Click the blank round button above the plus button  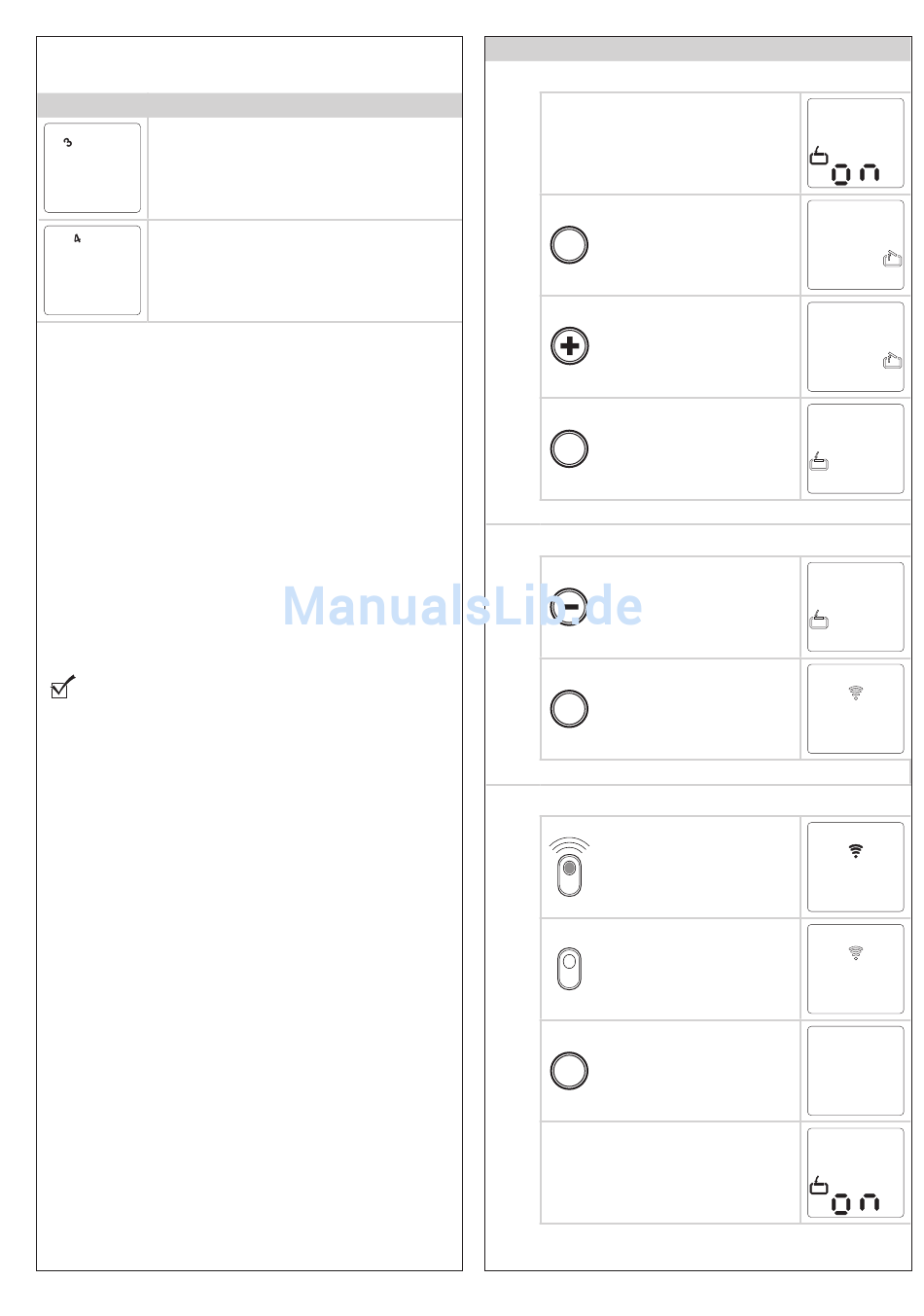pos(570,245)
